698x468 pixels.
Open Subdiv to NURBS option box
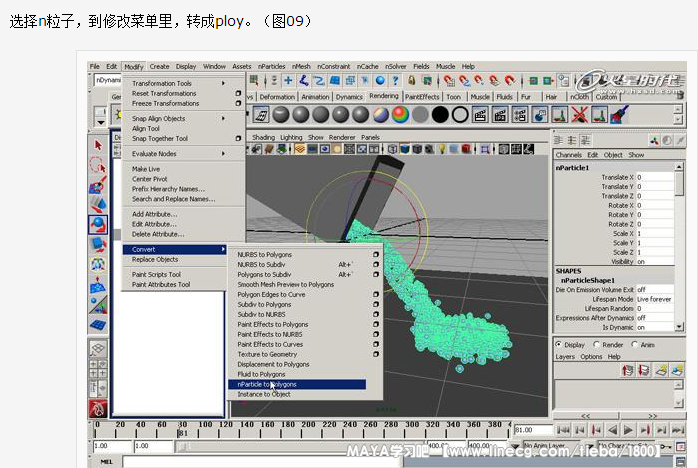[x=376, y=314]
